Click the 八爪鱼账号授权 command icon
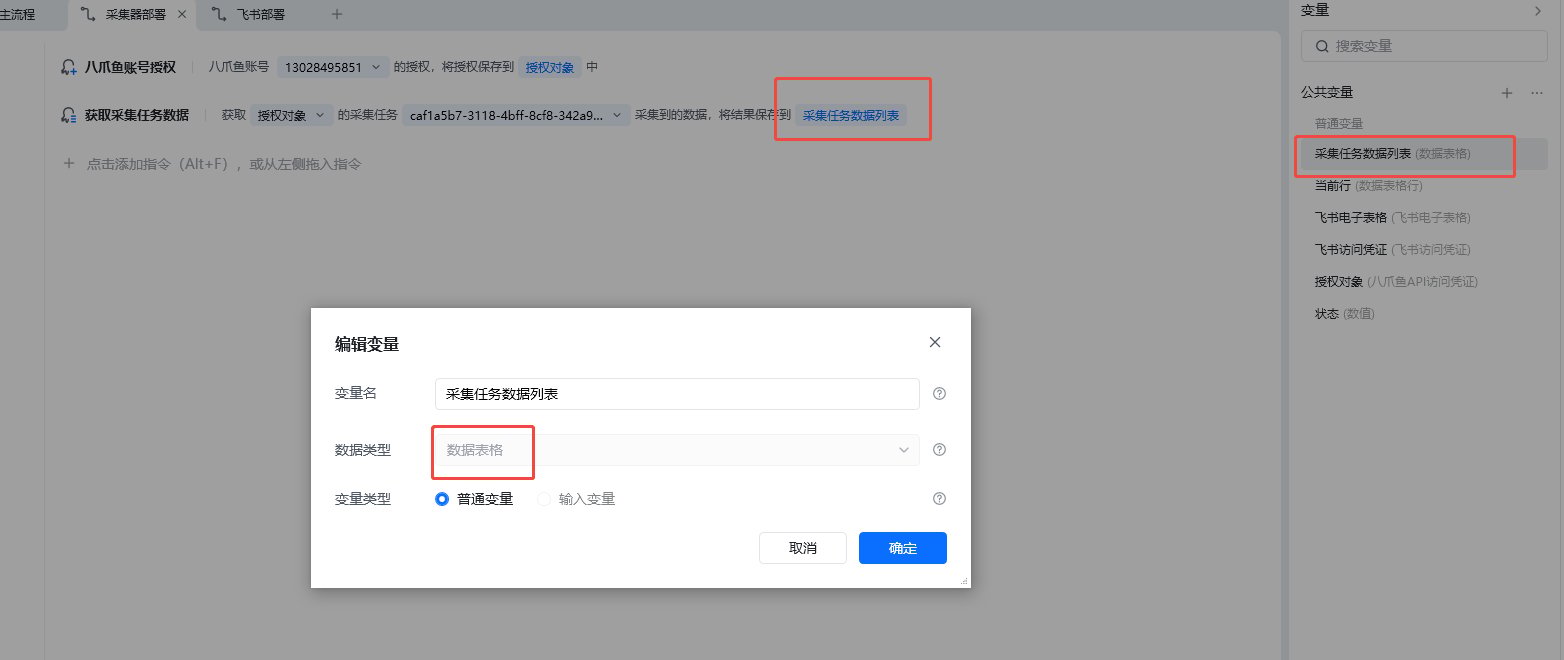 [x=69, y=67]
